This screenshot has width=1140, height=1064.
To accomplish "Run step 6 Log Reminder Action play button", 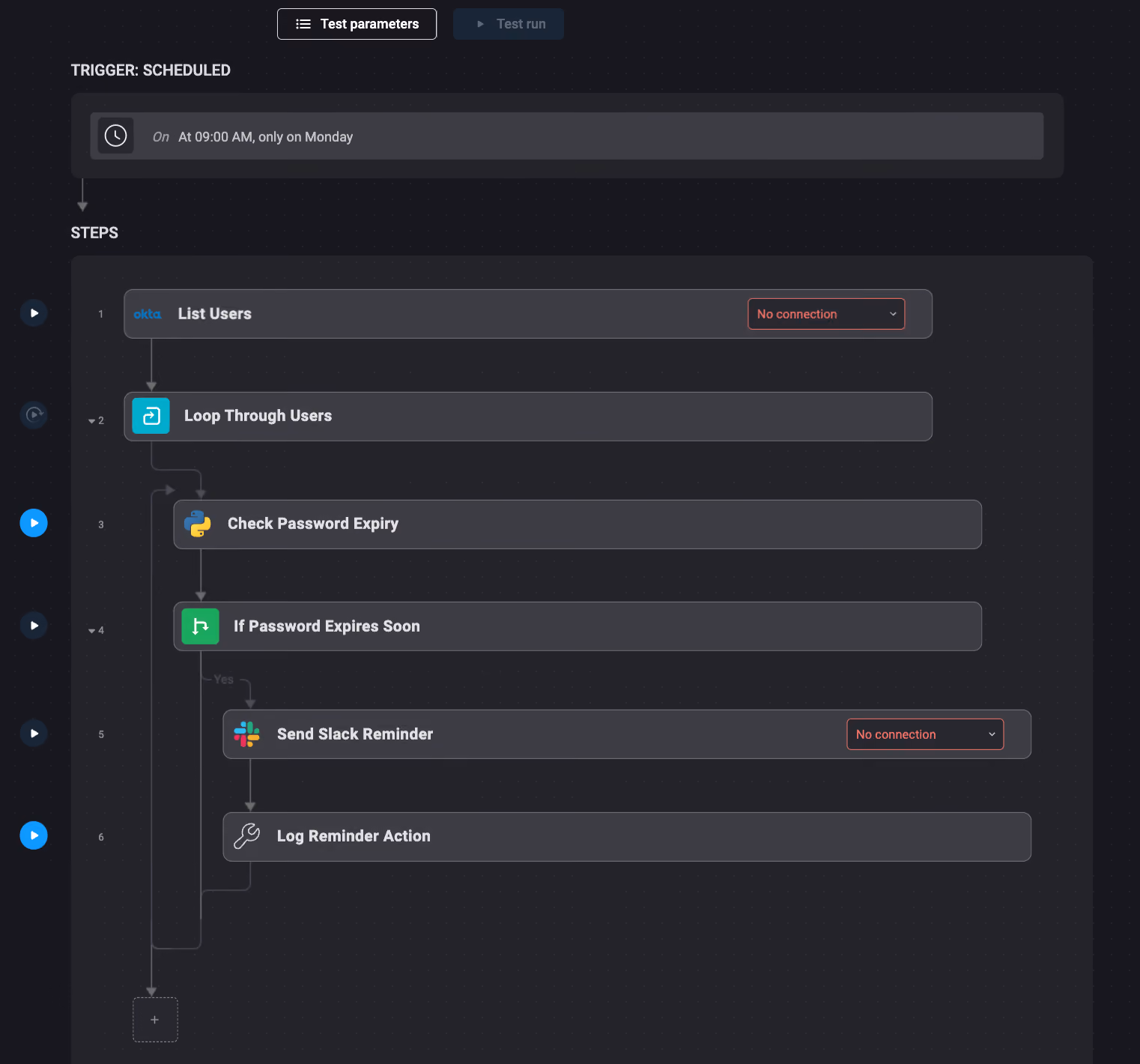I will point(34,835).
